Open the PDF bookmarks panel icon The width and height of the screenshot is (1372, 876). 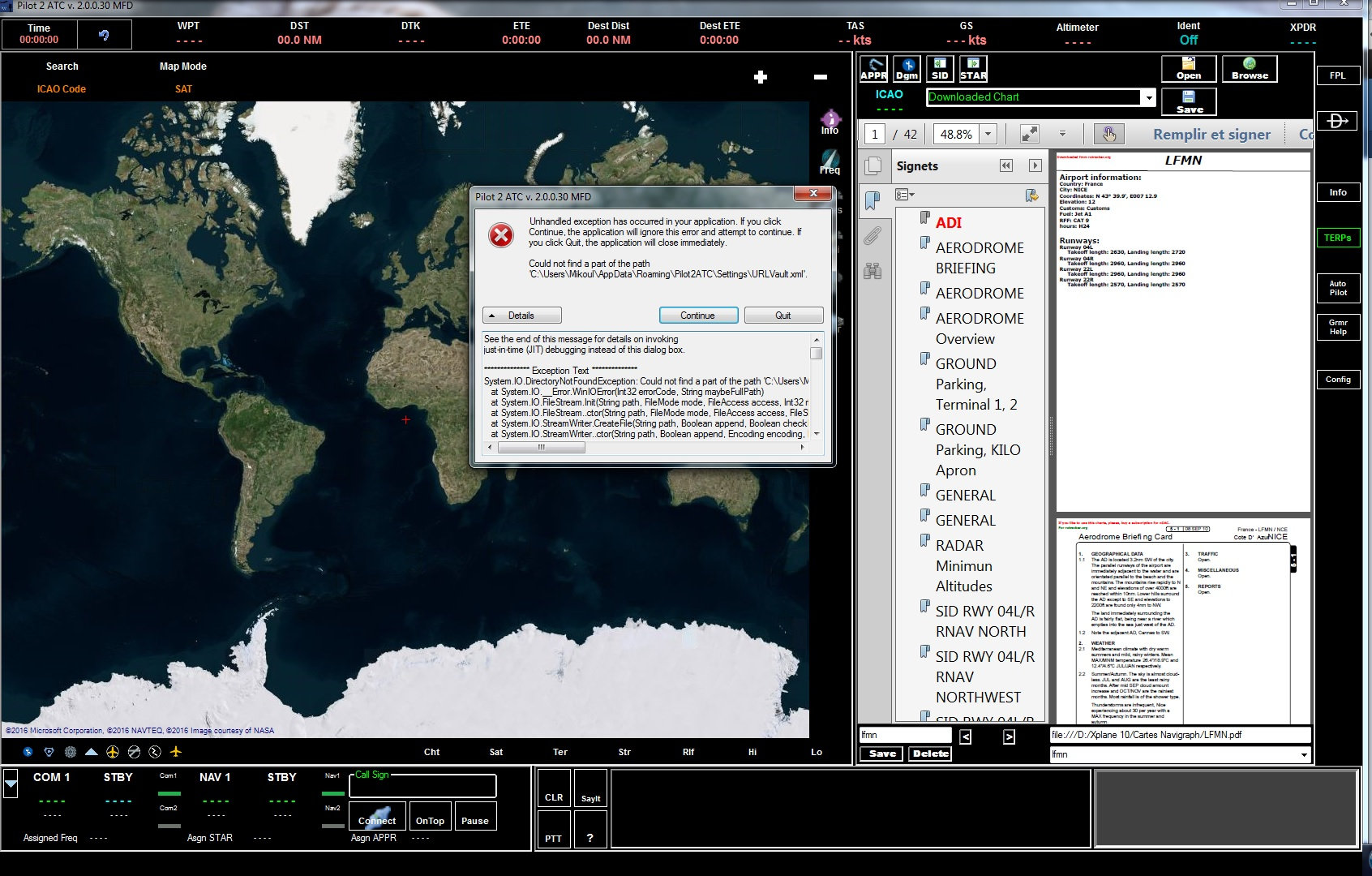pos(873,200)
